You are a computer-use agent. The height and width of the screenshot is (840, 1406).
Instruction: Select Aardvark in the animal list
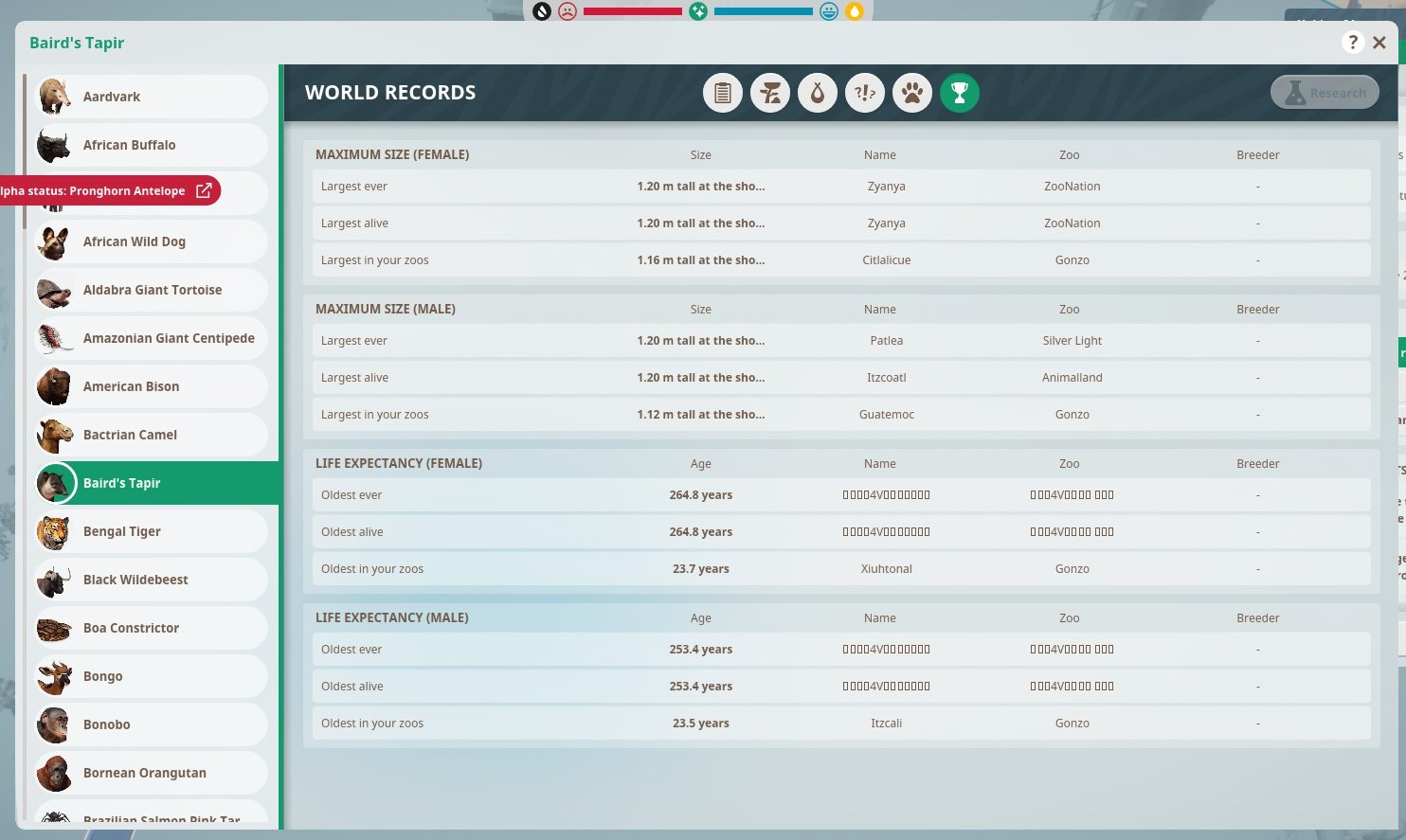[x=152, y=97]
